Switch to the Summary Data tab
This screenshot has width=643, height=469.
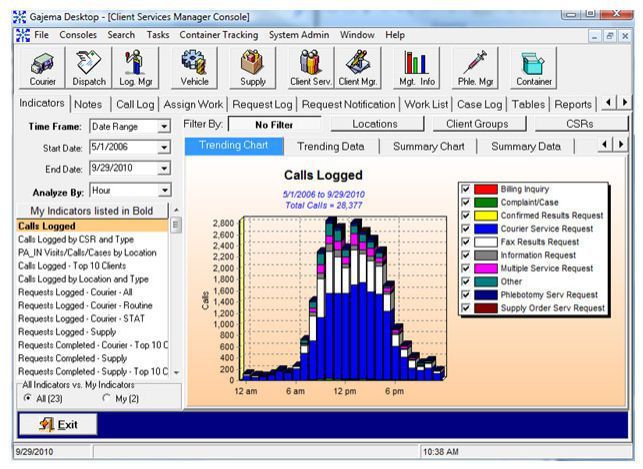click(x=526, y=146)
